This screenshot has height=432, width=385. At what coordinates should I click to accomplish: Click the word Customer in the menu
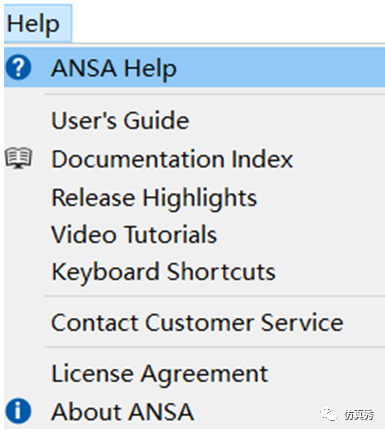(200, 322)
